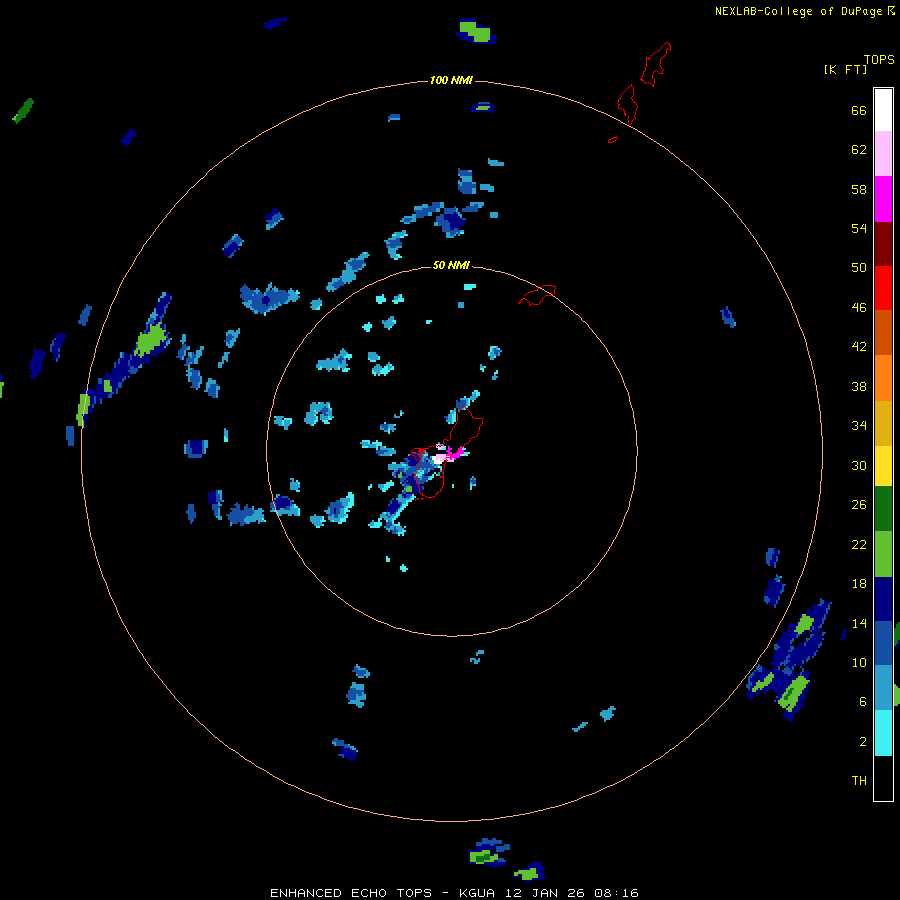Click the cyan legend color swatch
The height and width of the screenshot is (900, 900).
click(883, 734)
